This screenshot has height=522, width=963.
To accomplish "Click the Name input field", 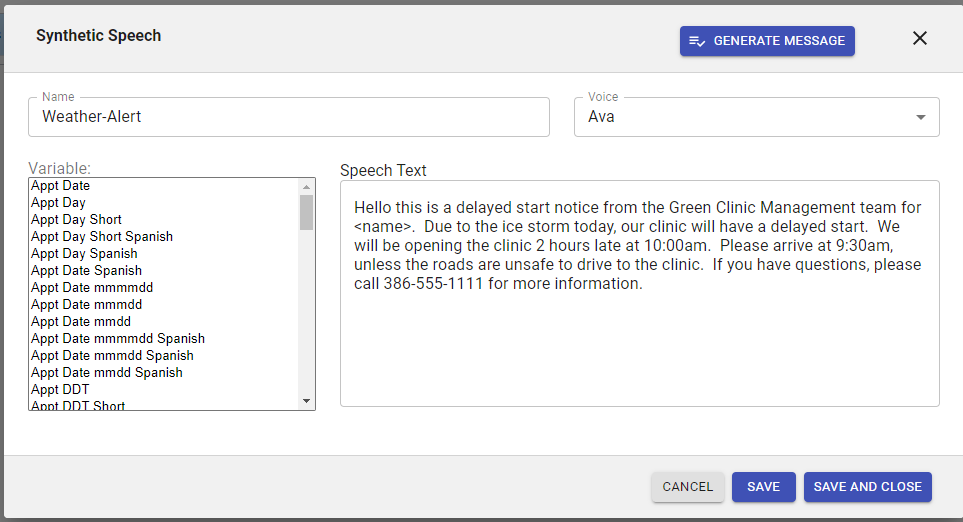I will [x=289, y=117].
